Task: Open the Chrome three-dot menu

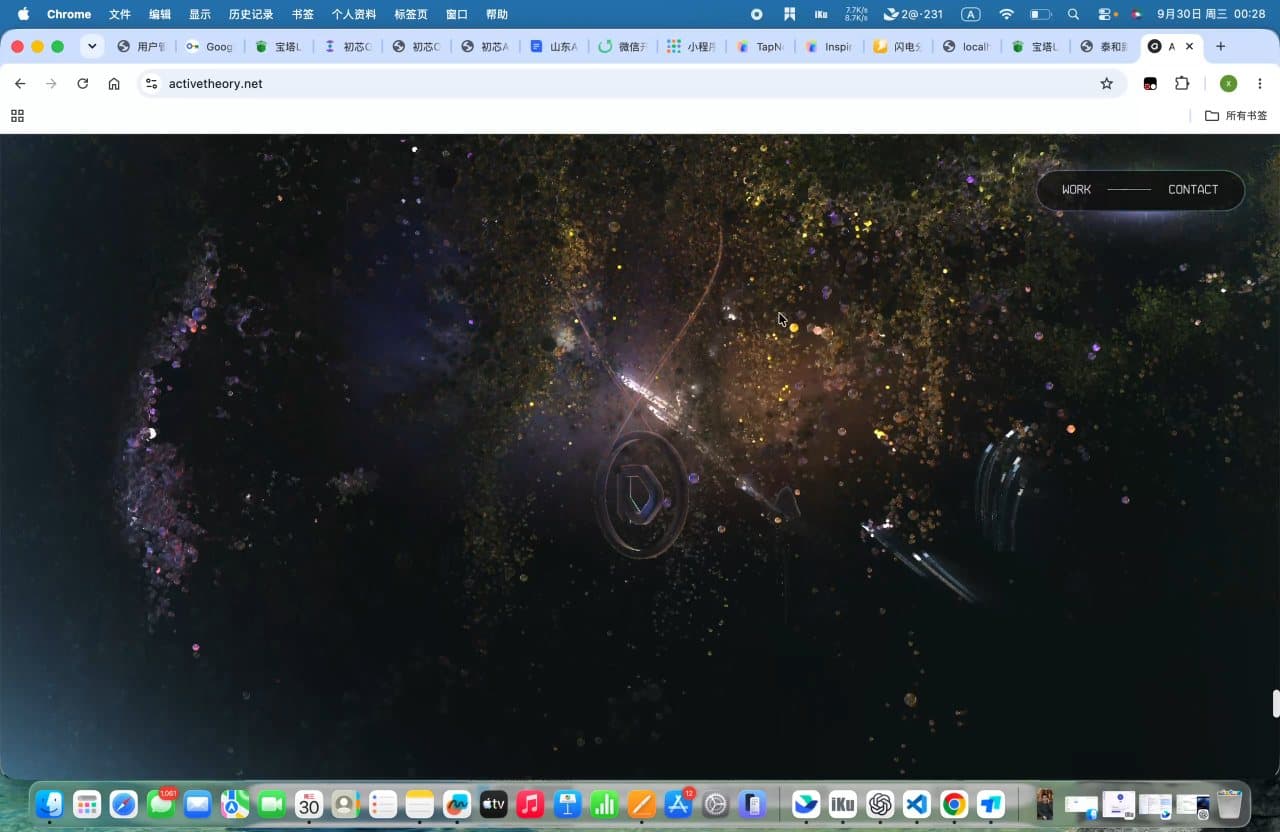Action: pos(1260,84)
